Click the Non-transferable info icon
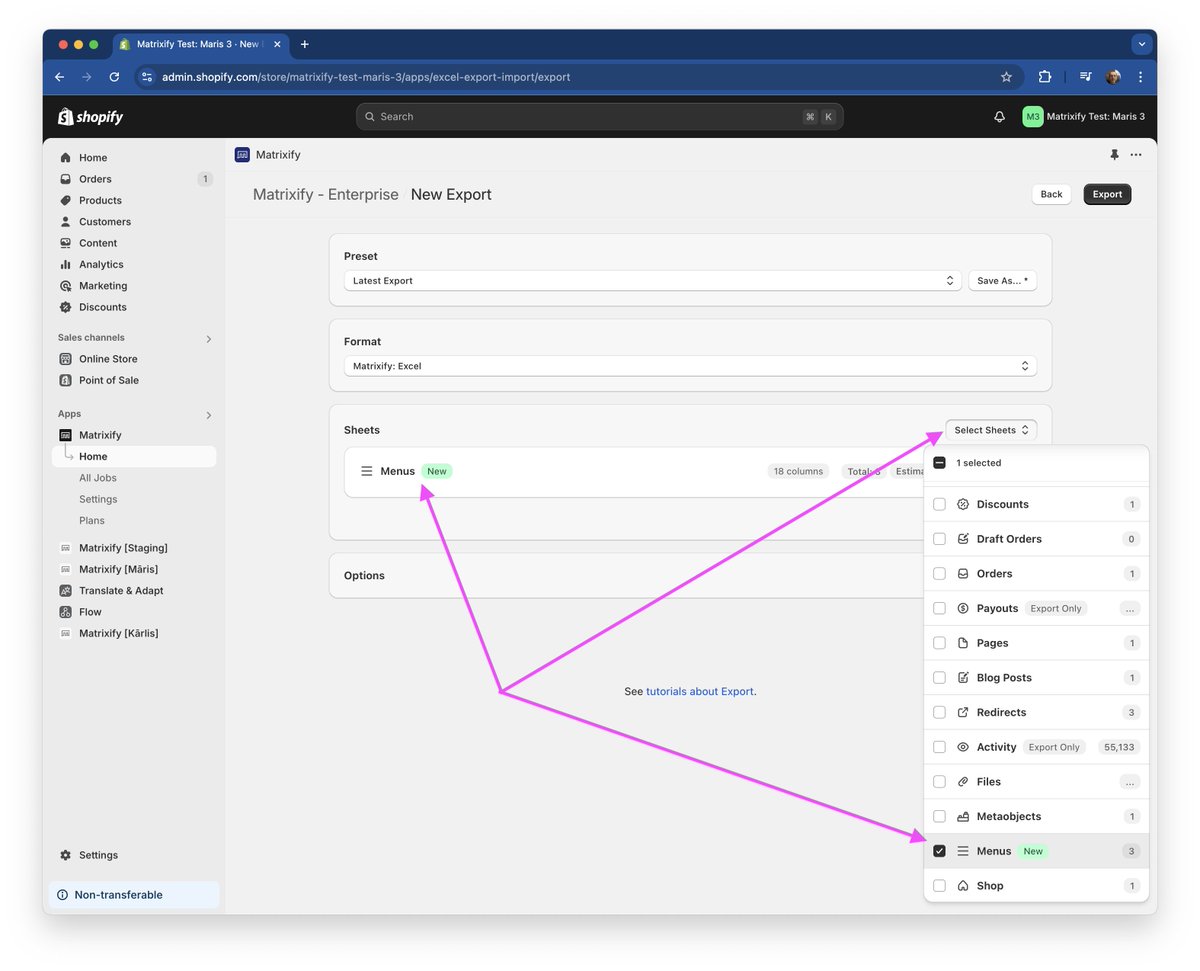The image size is (1200, 971). (63, 895)
